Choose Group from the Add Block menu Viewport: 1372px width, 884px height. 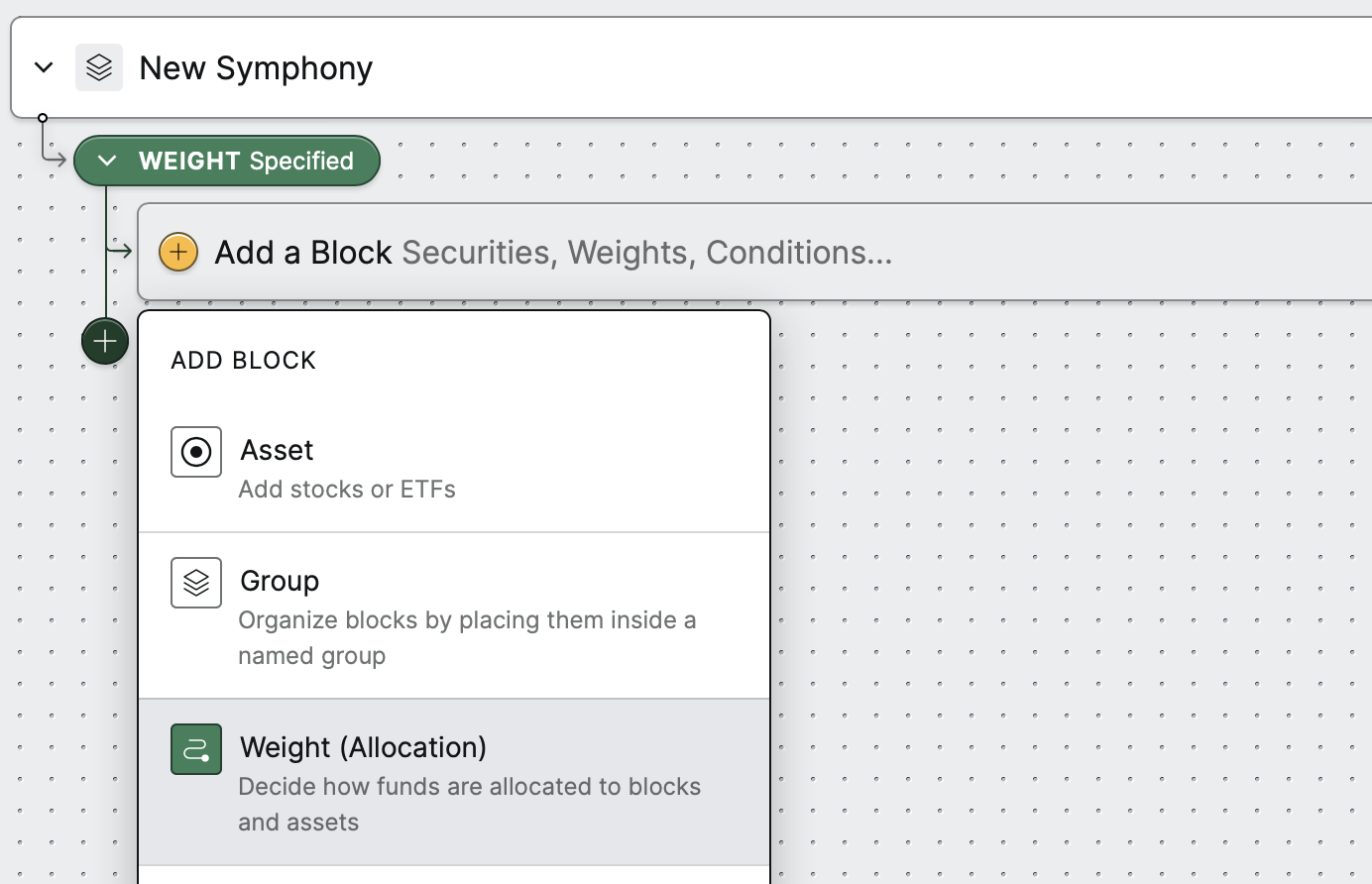pyautogui.click(x=454, y=615)
